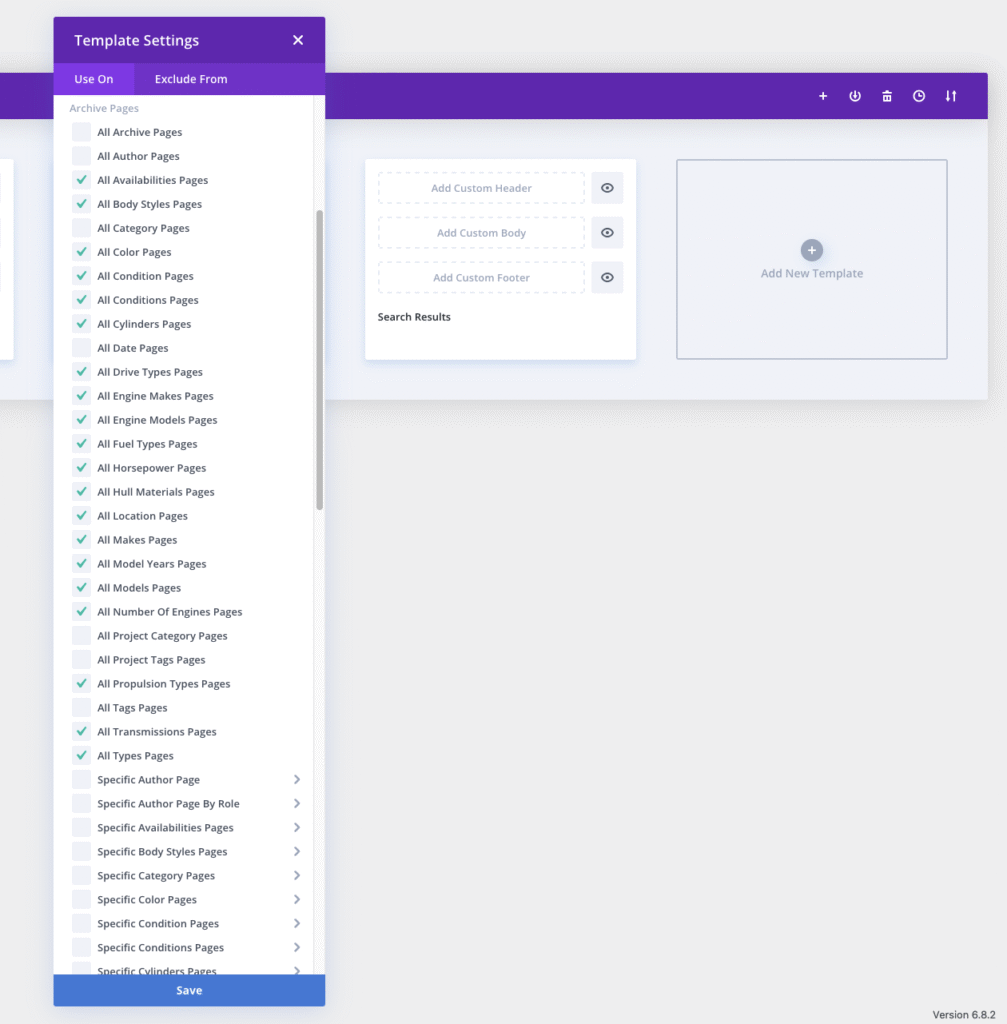Screen dimensions: 1007x1024
Task: Save the template settings
Action: (189, 991)
